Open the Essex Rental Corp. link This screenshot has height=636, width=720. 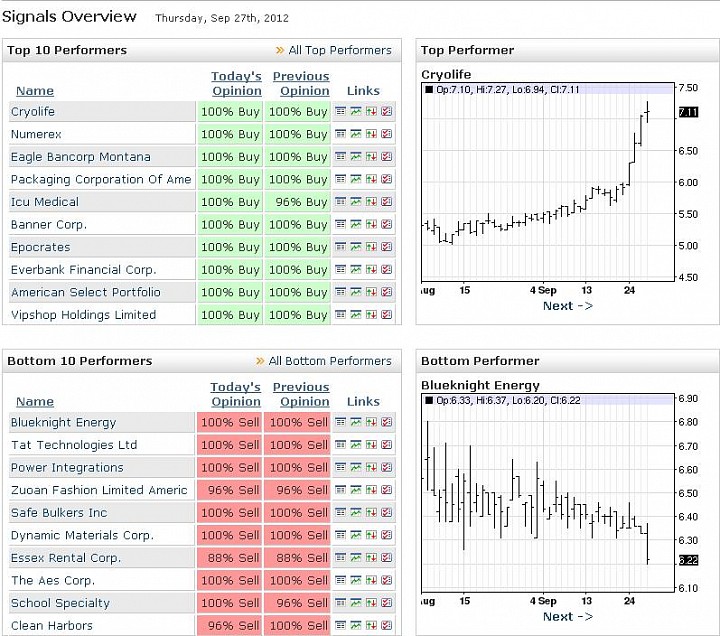coord(66,558)
